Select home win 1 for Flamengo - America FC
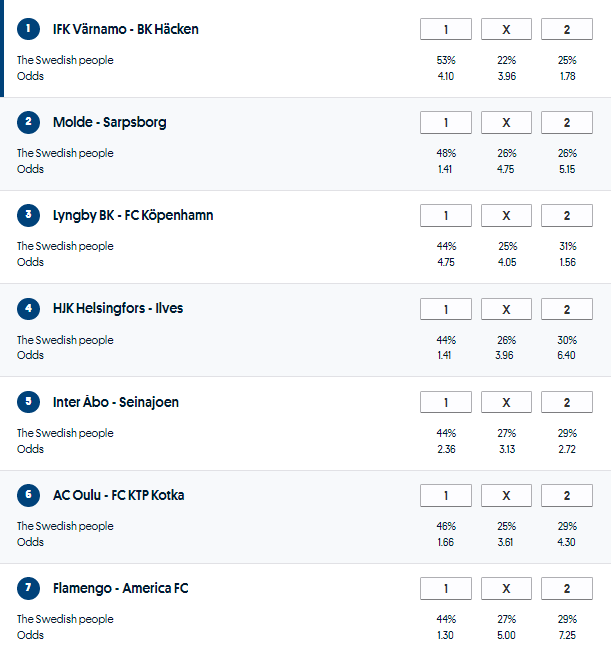 tap(446, 589)
